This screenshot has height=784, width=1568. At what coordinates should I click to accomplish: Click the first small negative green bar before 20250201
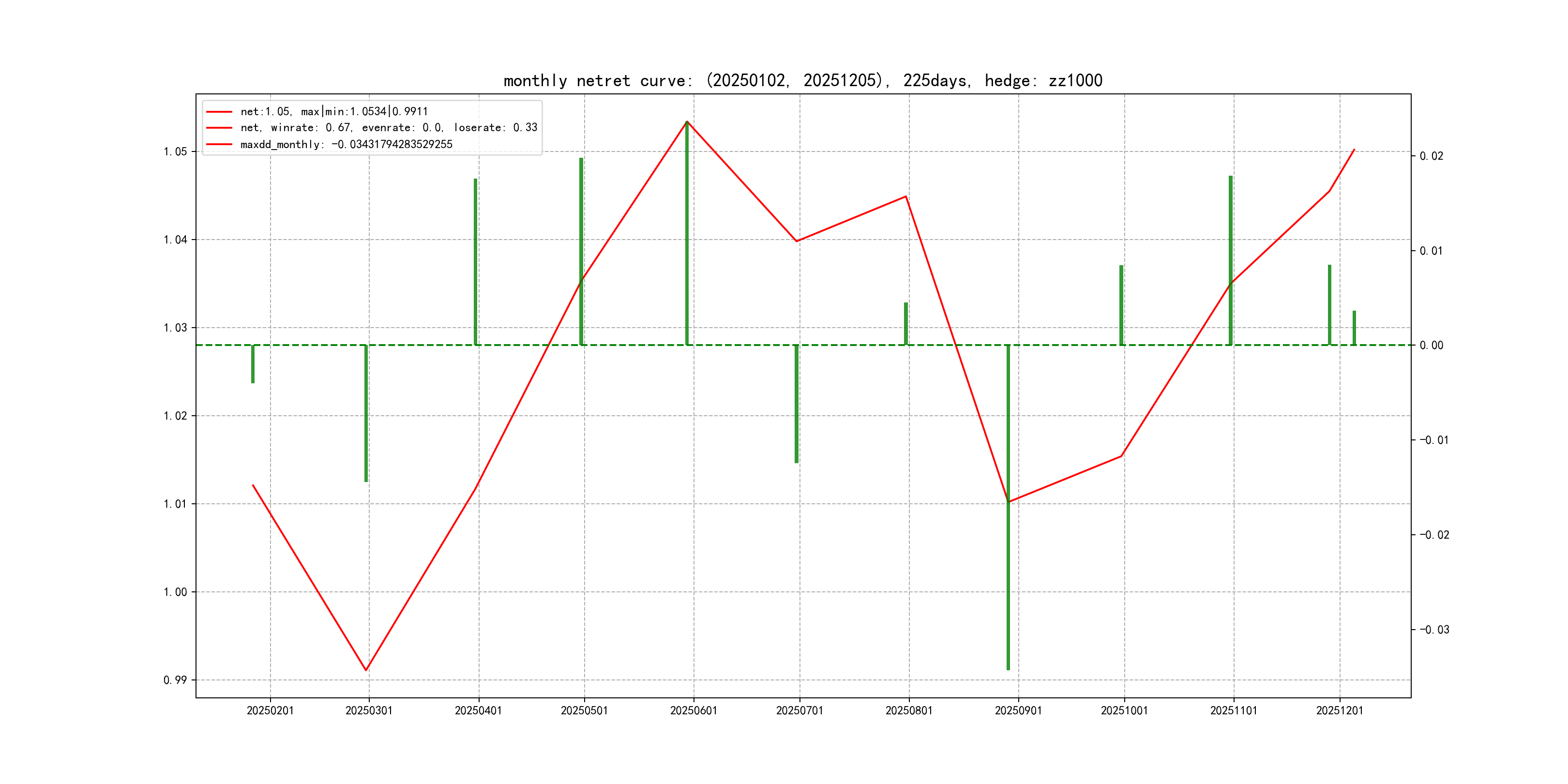tap(253, 364)
